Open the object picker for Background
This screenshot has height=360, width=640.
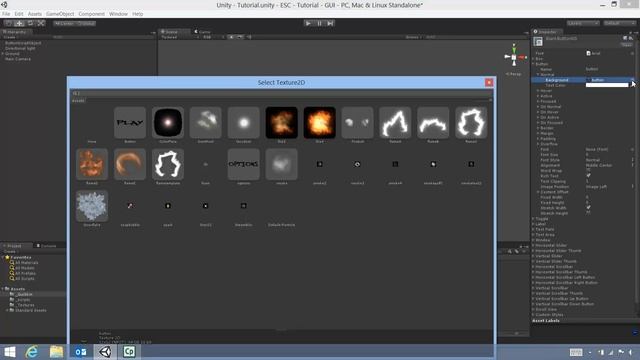(632, 80)
